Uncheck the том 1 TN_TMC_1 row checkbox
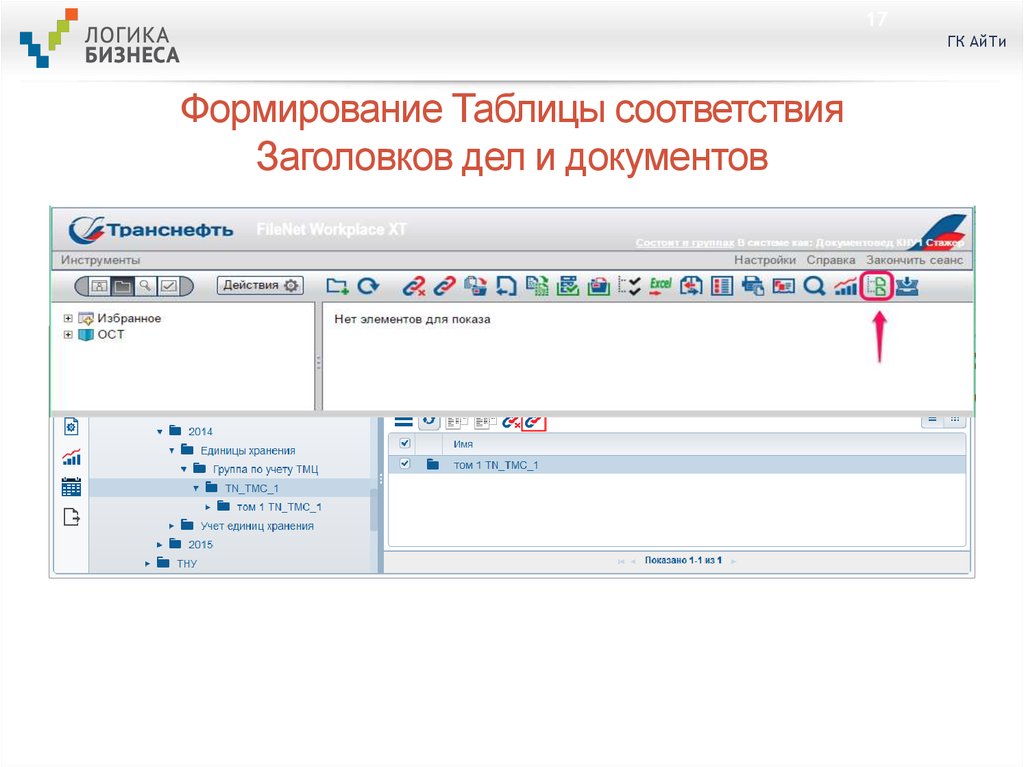 pos(406,464)
